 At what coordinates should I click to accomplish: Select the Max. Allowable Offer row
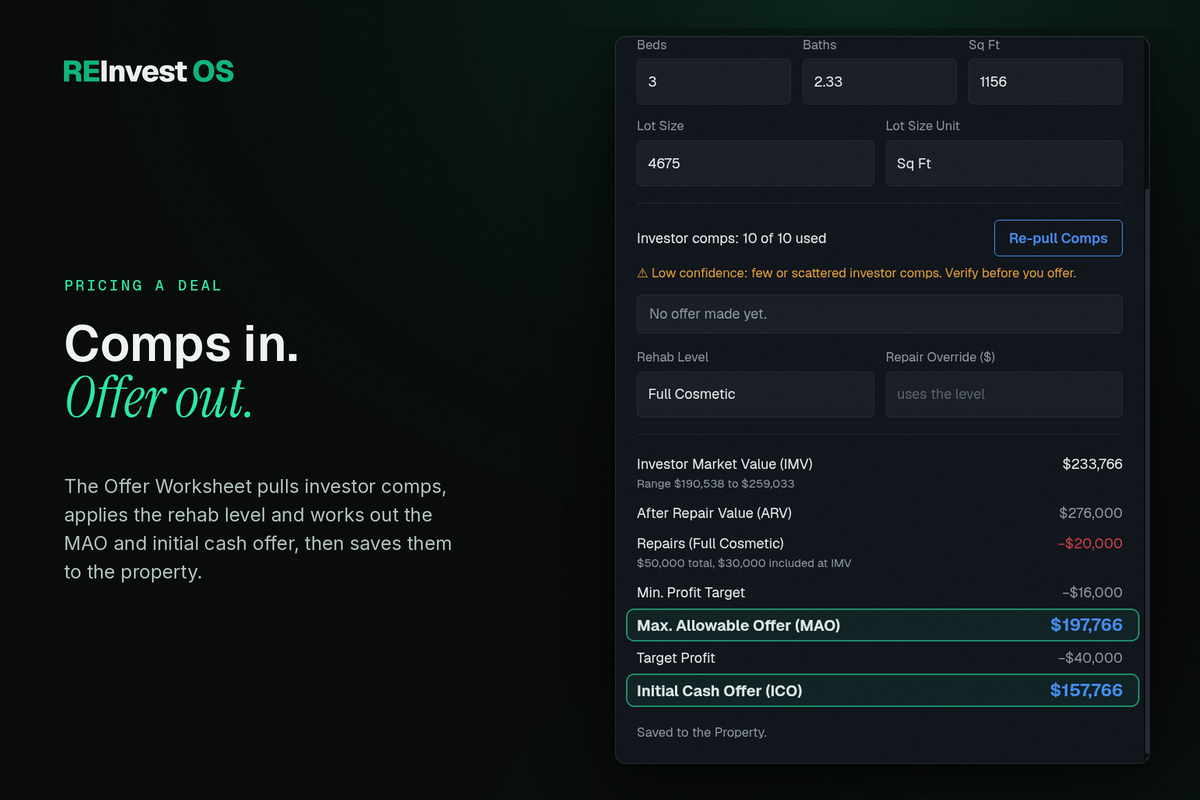[x=882, y=625]
